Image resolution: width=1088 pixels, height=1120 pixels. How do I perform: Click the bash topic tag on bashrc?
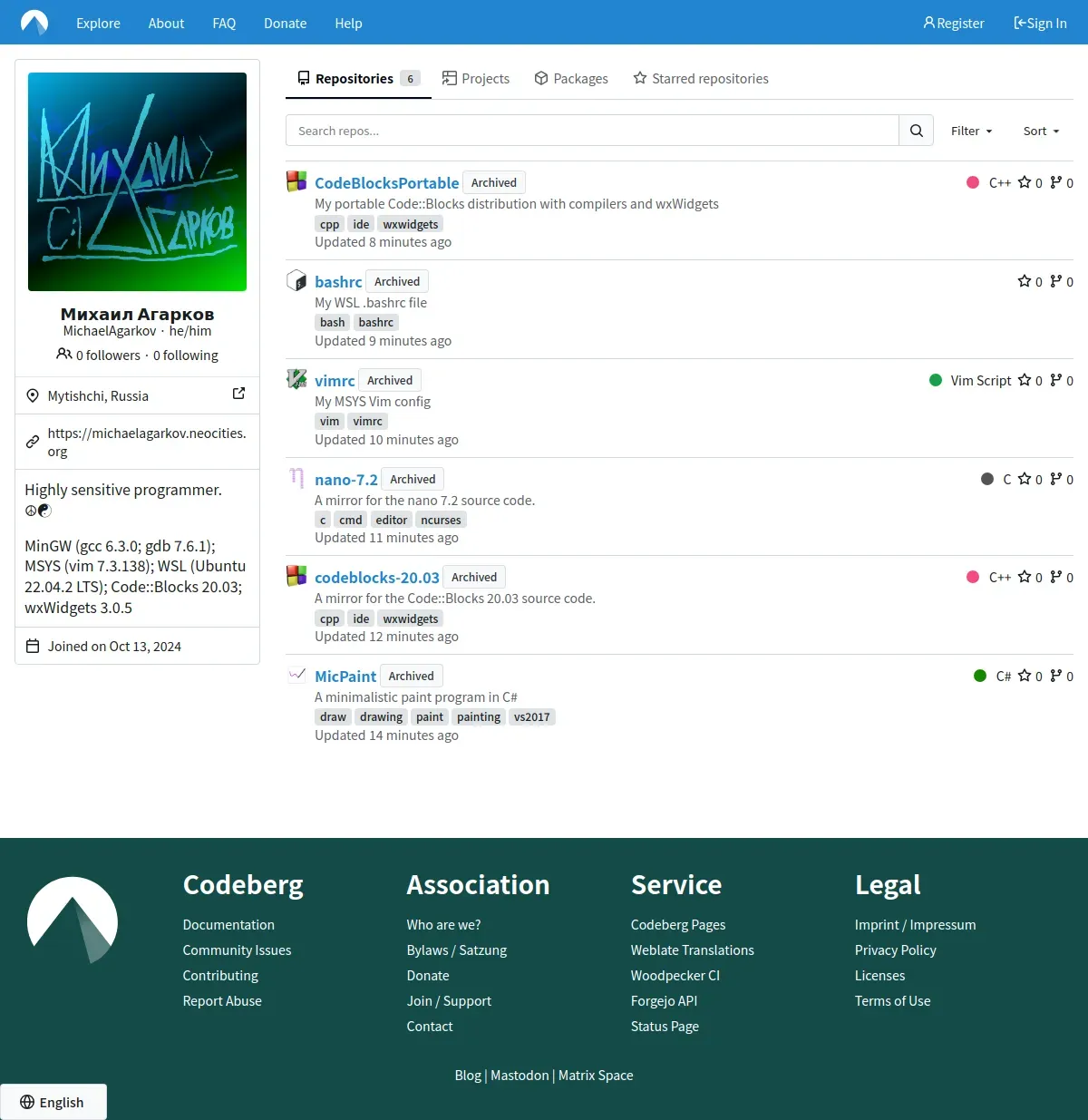point(333,322)
